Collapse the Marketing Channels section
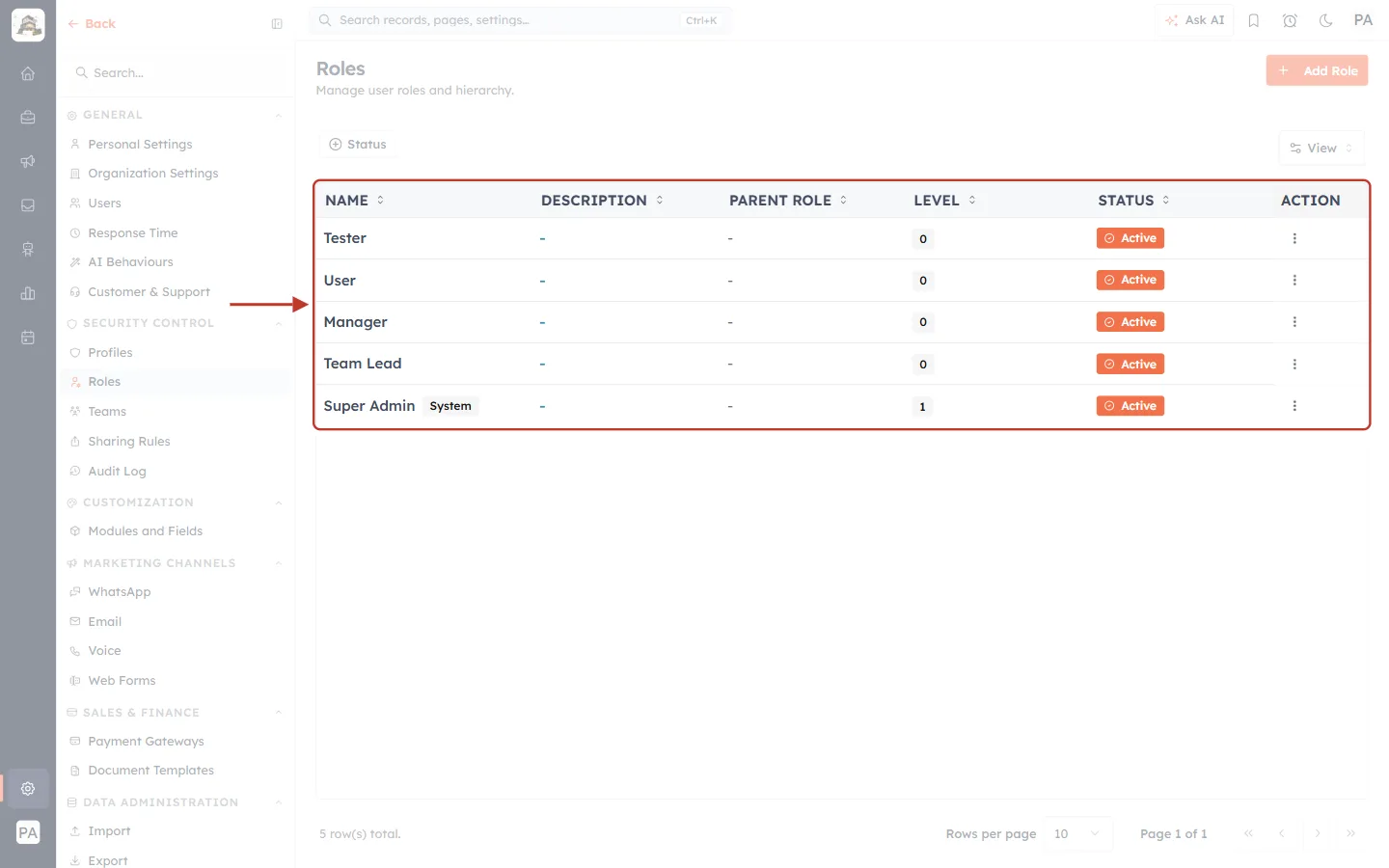Image resolution: width=1389 pixels, height=868 pixels. tap(278, 564)
